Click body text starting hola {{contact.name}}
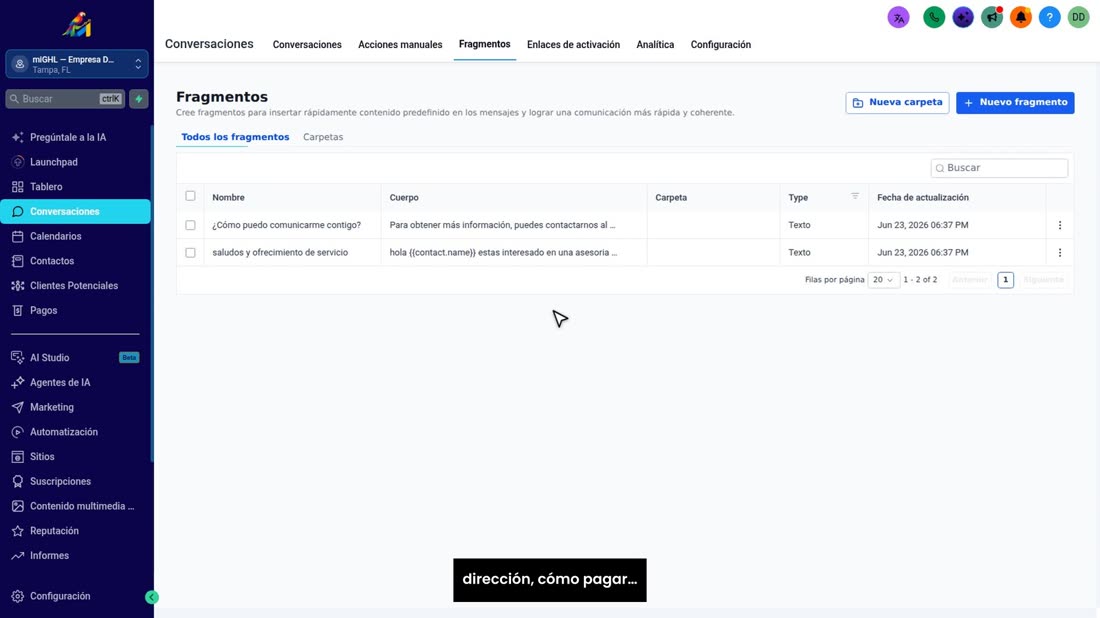This screenshot has height=618, width=1100. 503,253
